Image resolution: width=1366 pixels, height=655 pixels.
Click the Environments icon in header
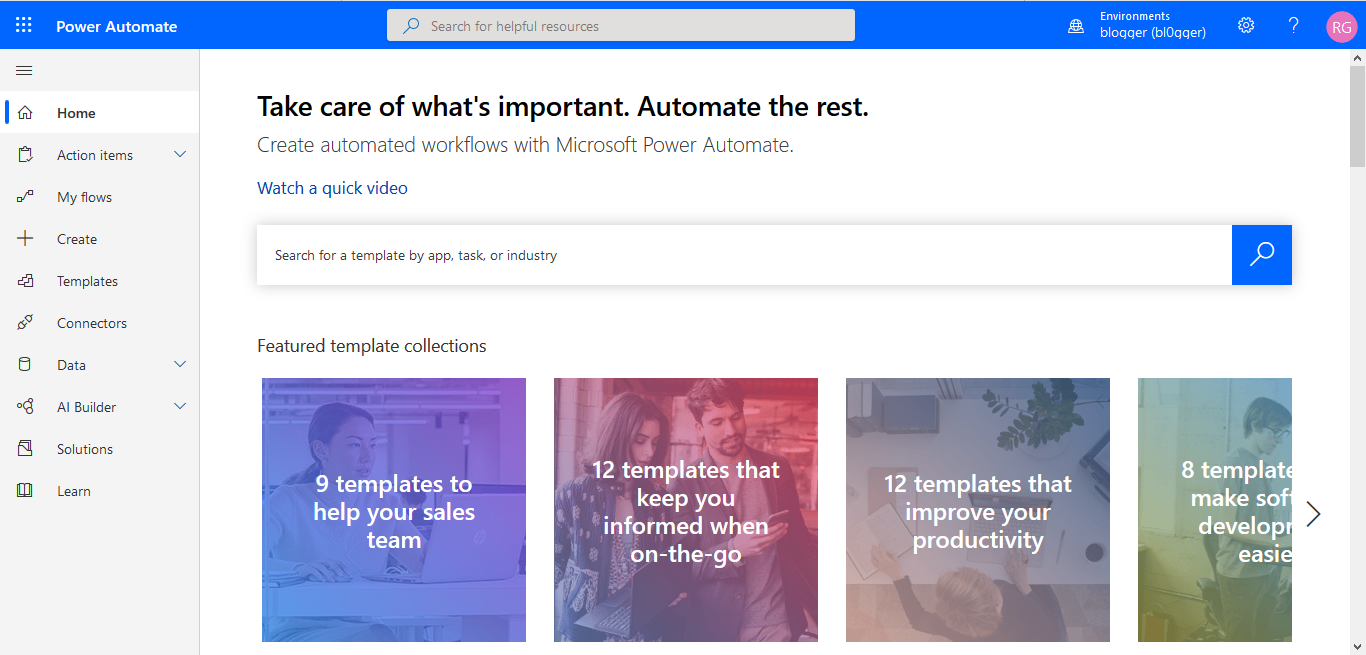pos(1076,26)
